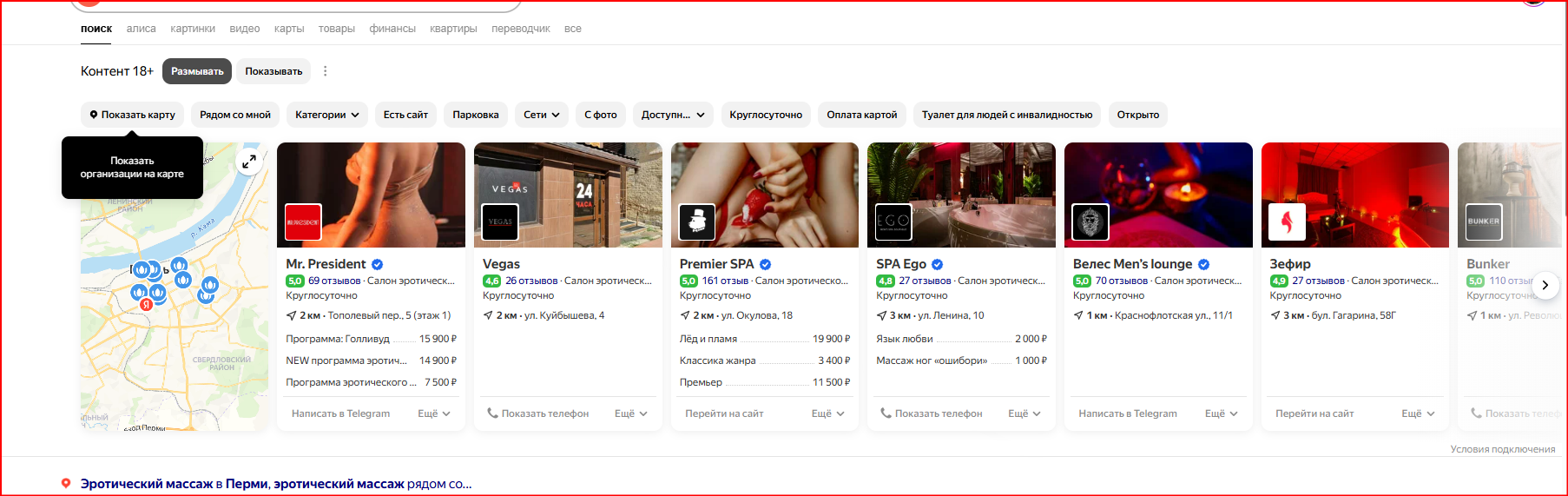The width and height of the screenshot is (1568, 496).
Task: Toggle the Открыто filter
Action: click(x=1138, y=115)
